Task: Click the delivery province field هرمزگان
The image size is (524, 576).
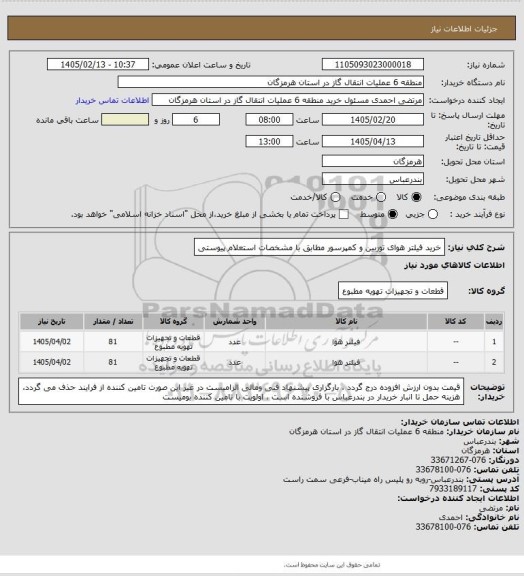Action: point(373,161)
